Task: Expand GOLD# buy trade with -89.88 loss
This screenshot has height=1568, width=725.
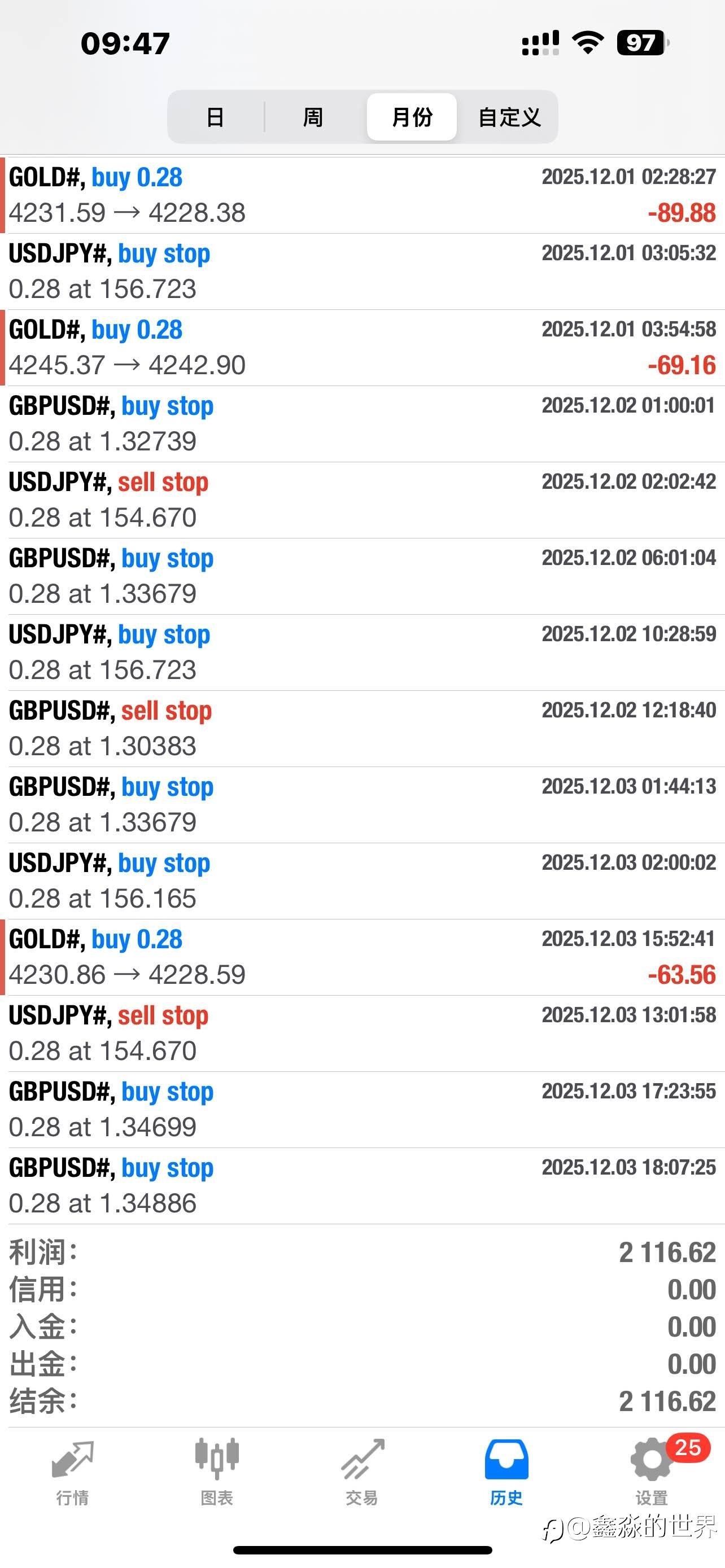Action: [362, 195]
